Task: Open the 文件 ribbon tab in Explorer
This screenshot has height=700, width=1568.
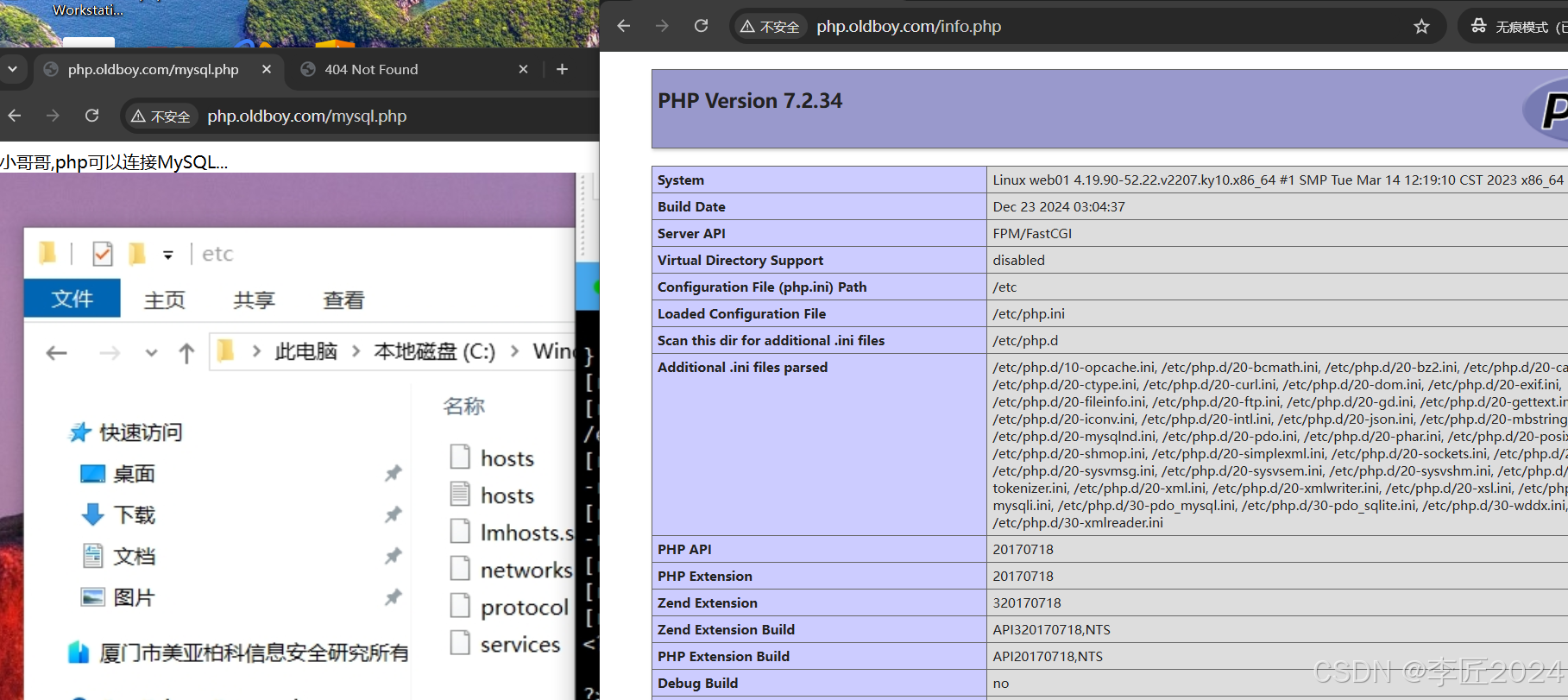Action: 72,299
